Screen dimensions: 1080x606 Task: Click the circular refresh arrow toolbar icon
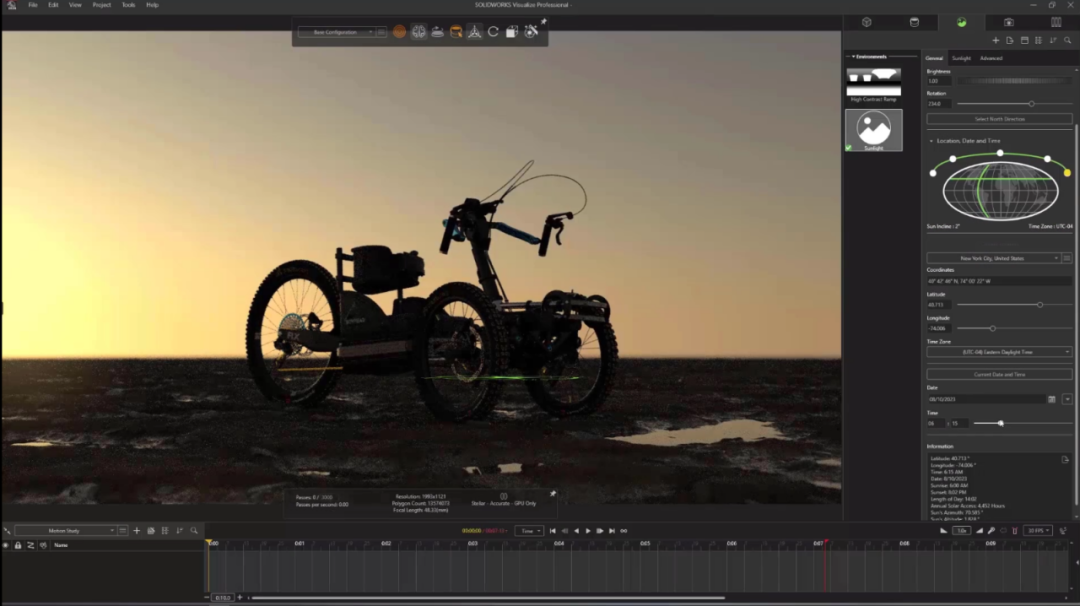pos(493,32)
